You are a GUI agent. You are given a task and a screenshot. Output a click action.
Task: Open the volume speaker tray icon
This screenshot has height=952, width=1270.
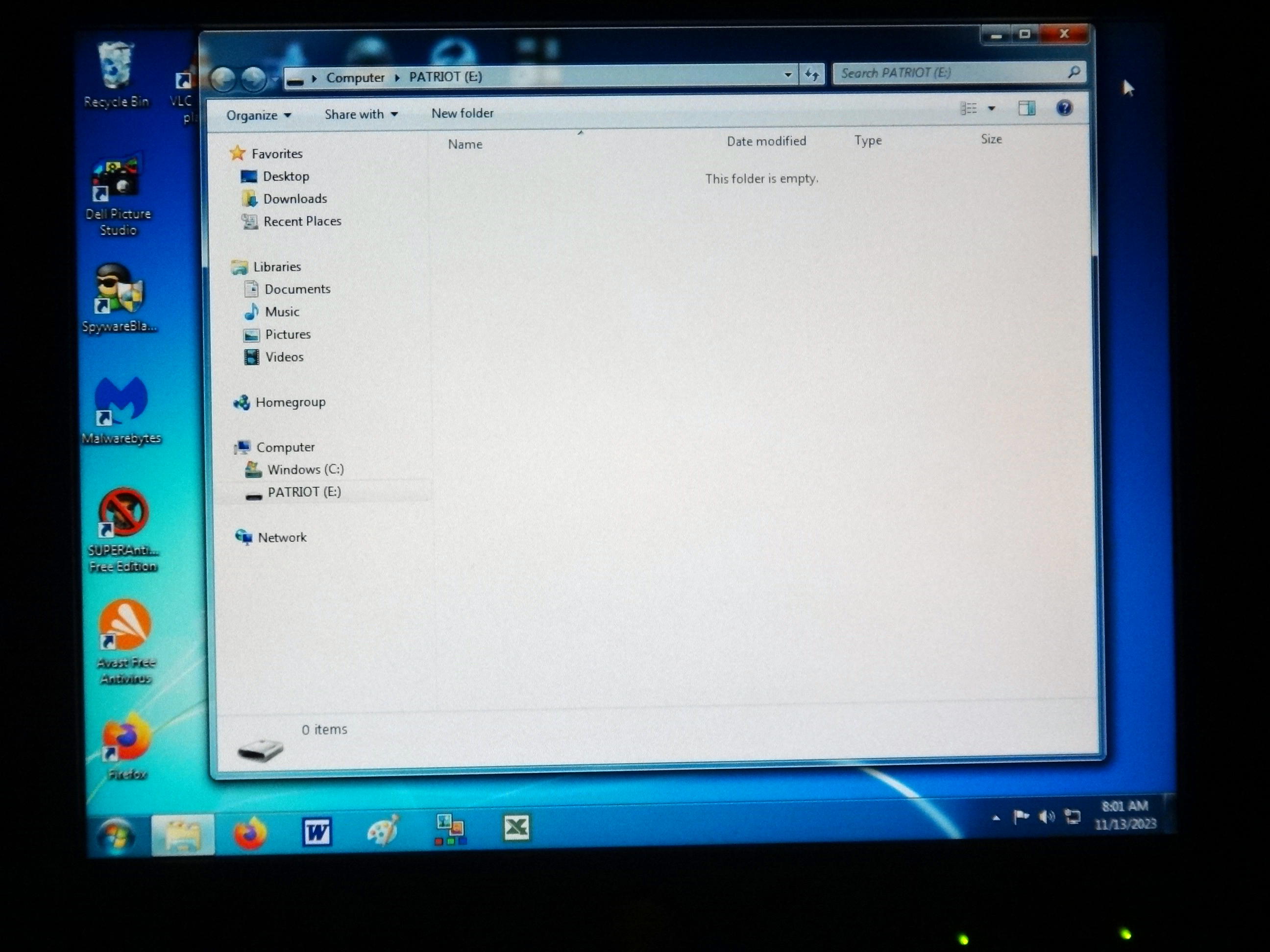[x=1047, y=816]
